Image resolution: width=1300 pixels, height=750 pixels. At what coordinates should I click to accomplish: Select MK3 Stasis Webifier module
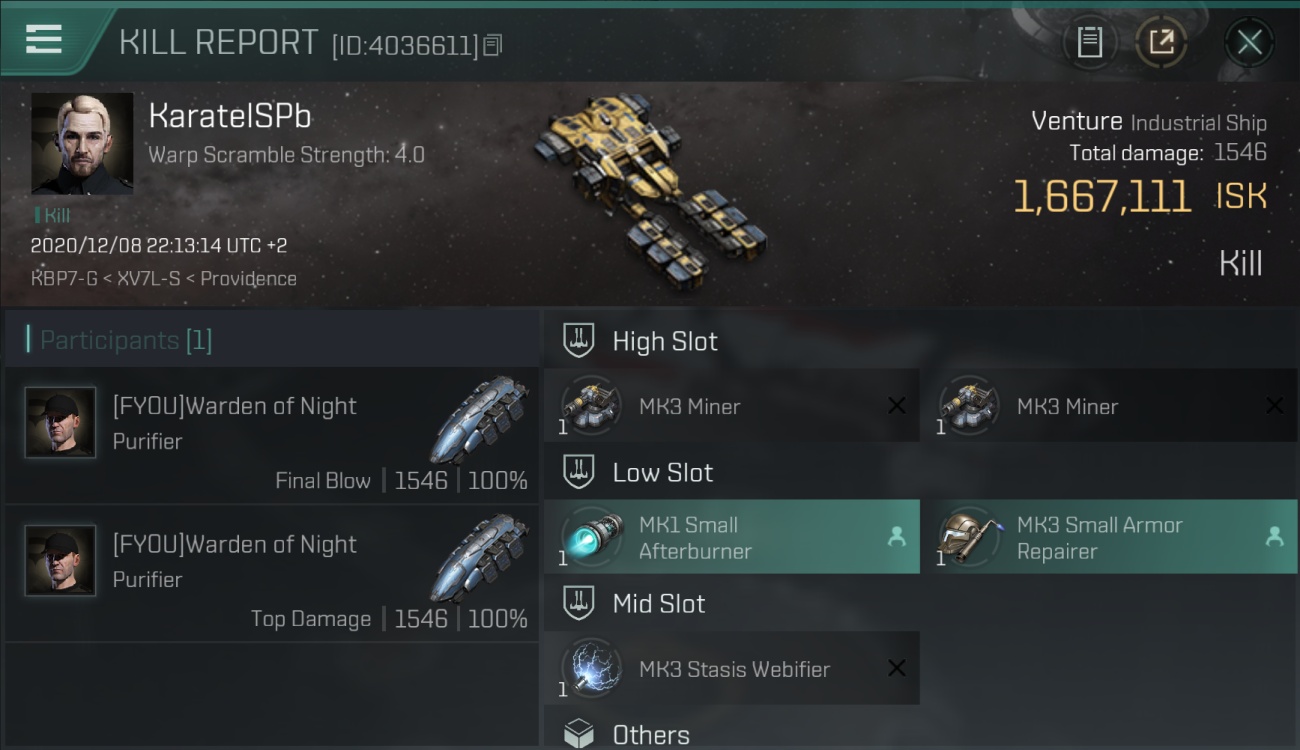point(732,668)
